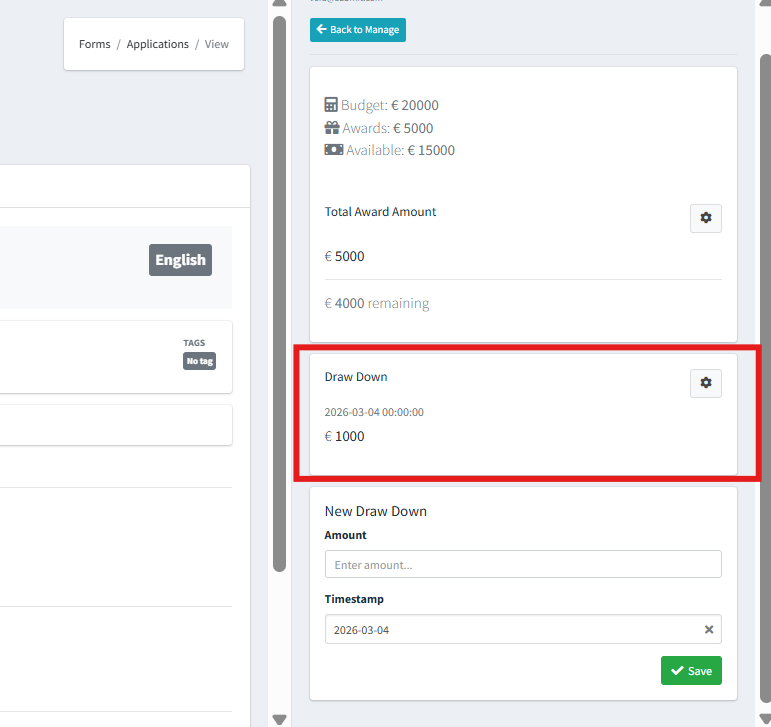Focus the Amount input field
The height and width of the screenshot is (727, 771).
tap(523, 564)
